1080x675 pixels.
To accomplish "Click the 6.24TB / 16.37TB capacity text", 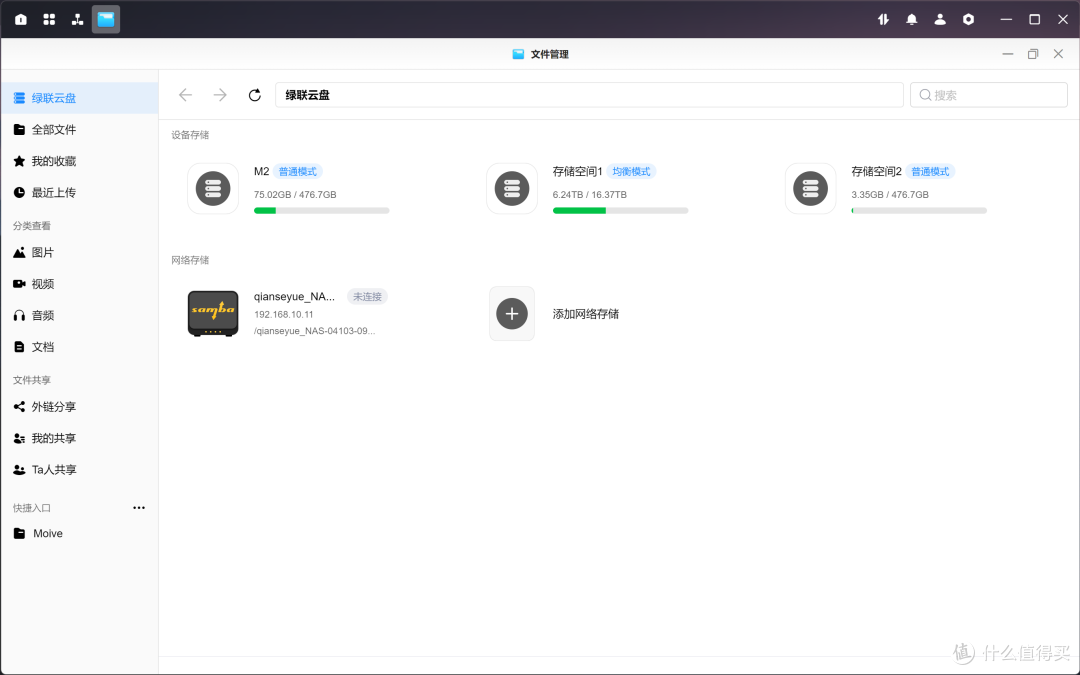I will click(x=590, y=195).
